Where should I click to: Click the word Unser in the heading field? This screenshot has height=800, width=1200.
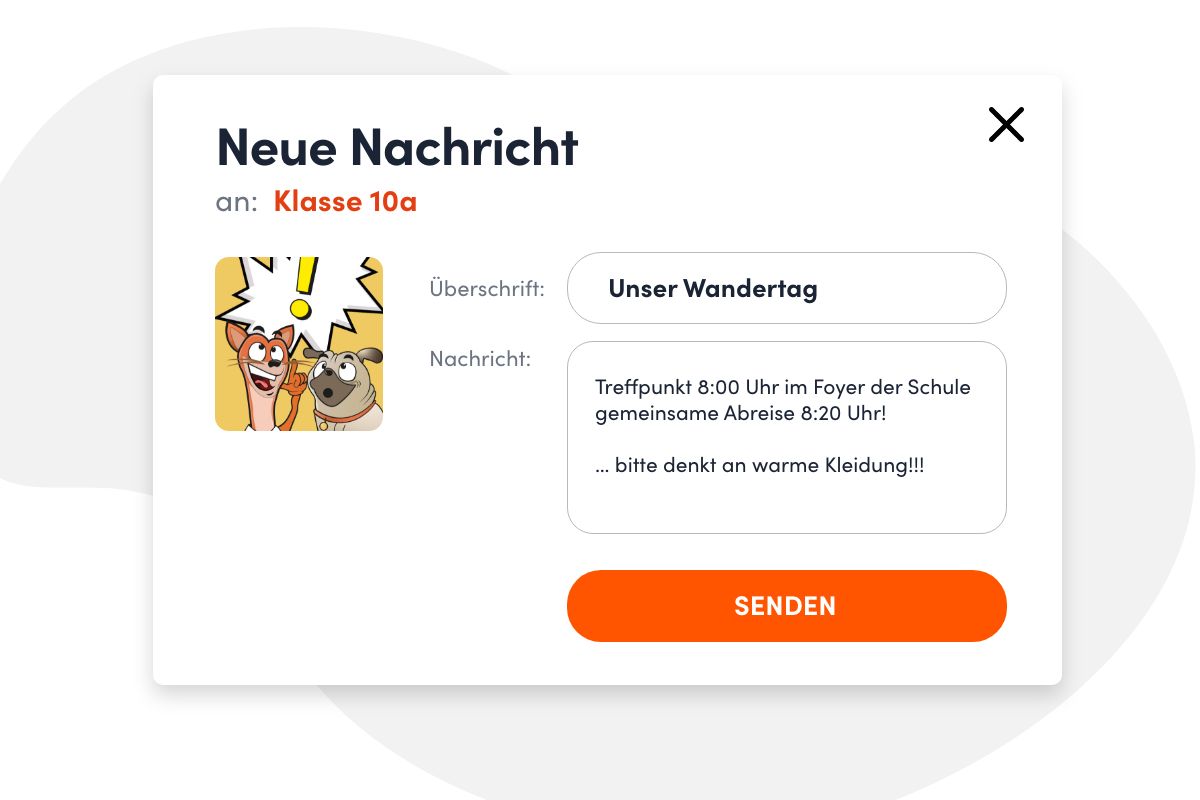pos(642,289)
